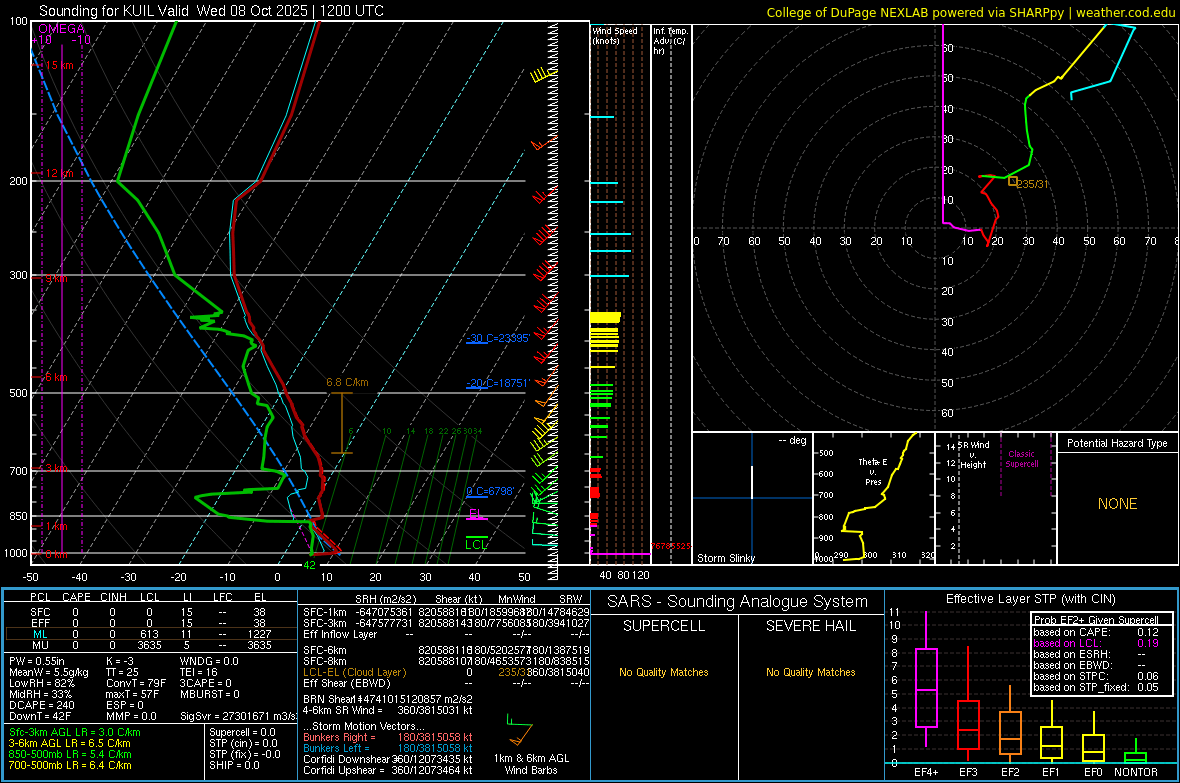
Task: Click the 700-500mb LR lapse rate line
Action: pyautogui.click(x=70, y=765)
